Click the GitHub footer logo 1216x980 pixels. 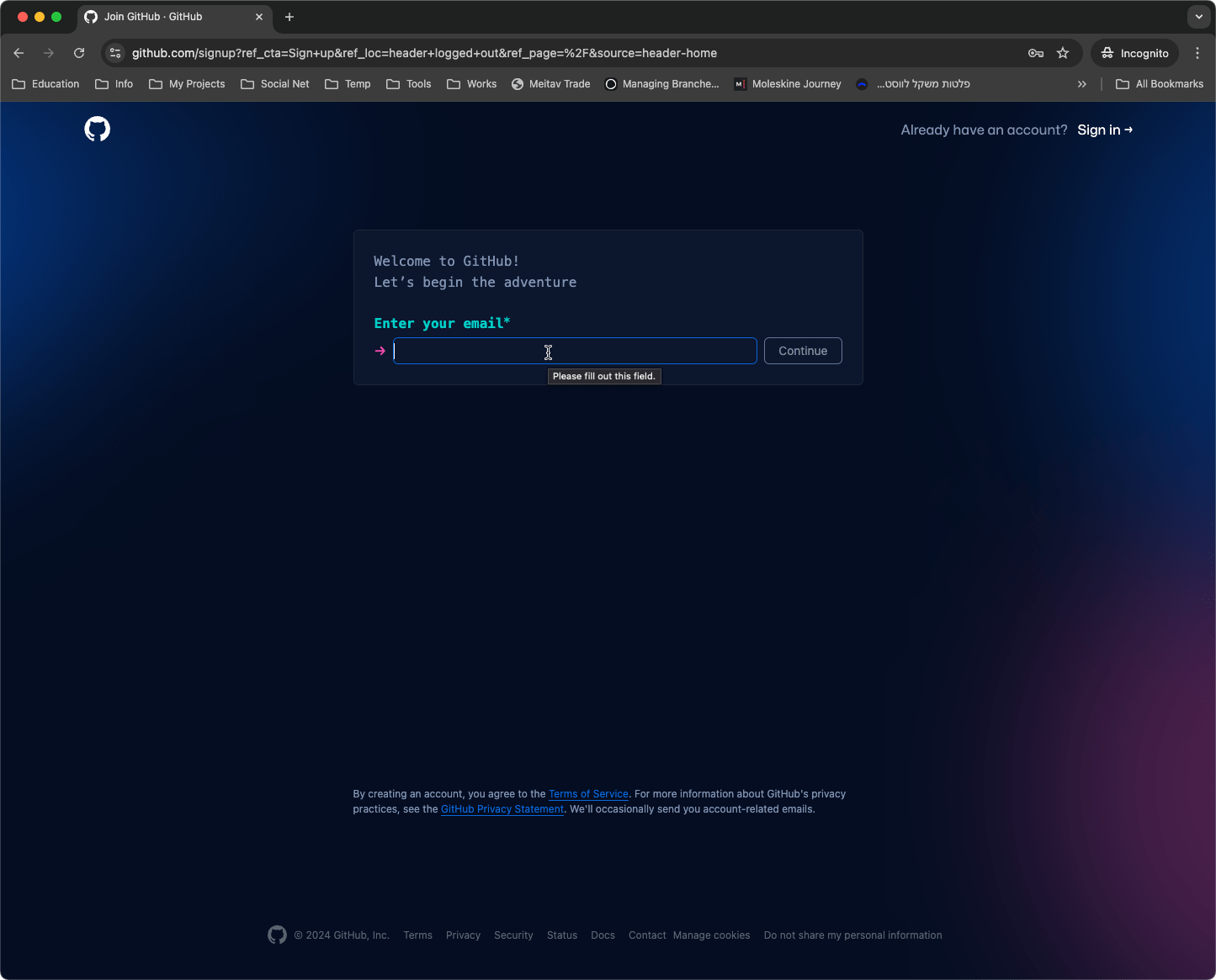pyautogui.click(x=277, y=935)
